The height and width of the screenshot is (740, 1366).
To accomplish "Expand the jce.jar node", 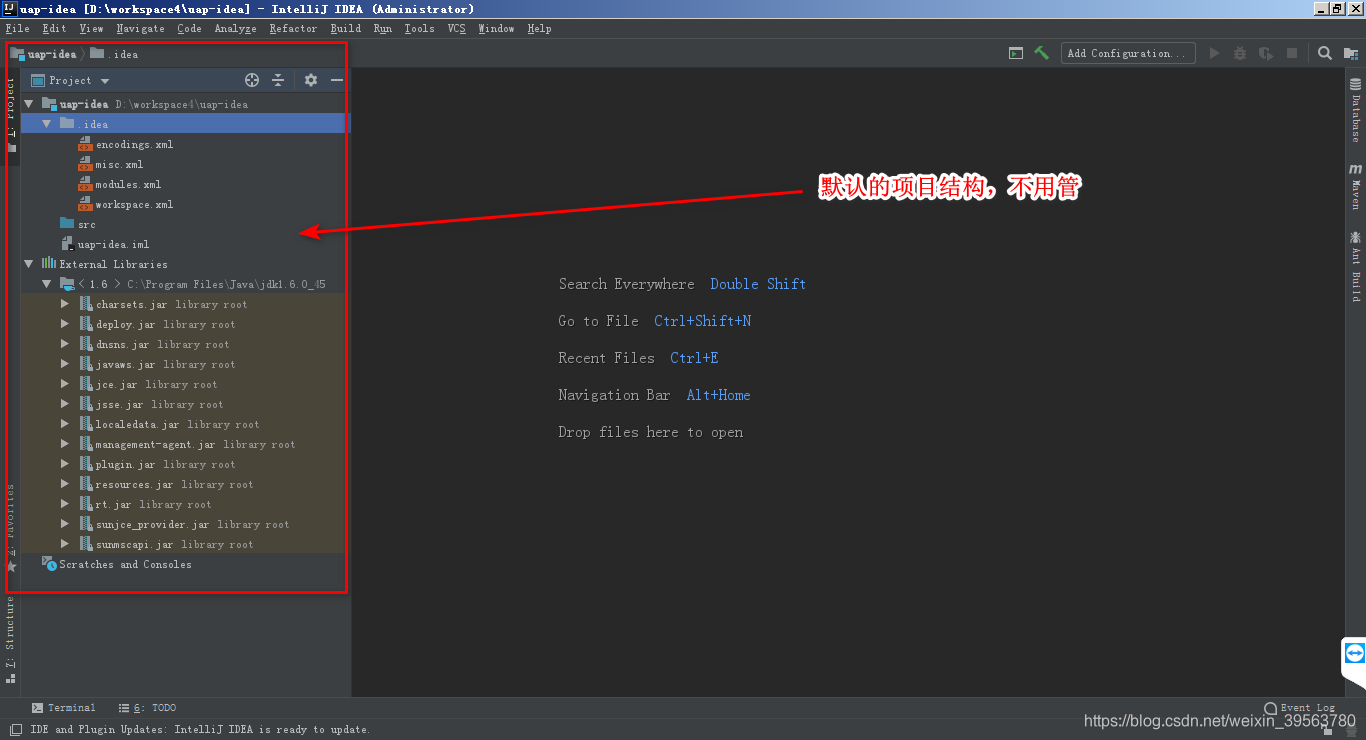I will (x=64, y=384).
